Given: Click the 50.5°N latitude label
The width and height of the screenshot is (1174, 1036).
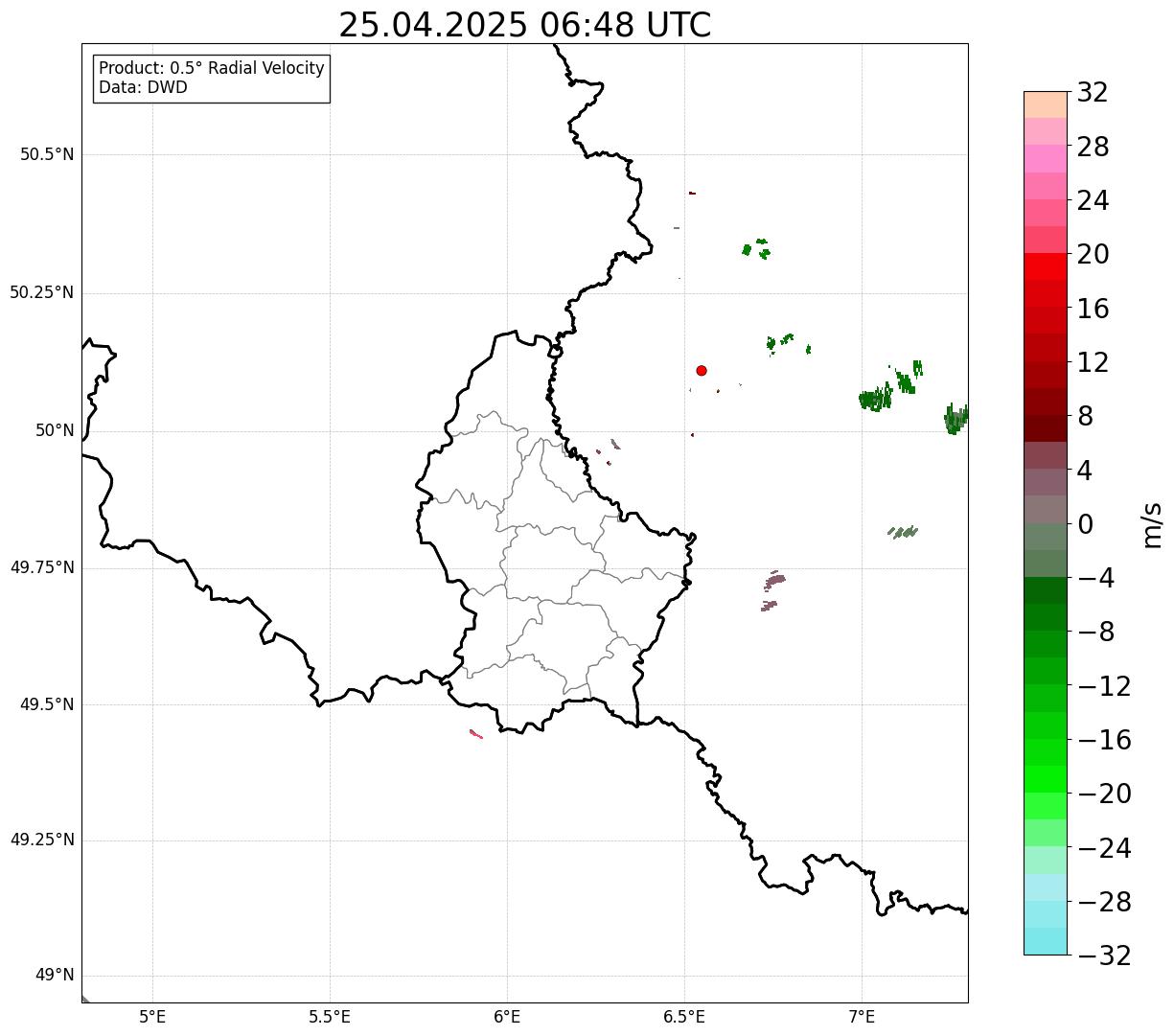Looking at the screenshot, I should [x=47, y=154].
